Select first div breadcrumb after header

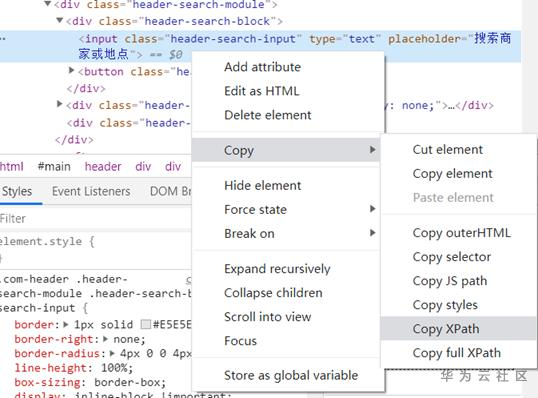(143, 166)
